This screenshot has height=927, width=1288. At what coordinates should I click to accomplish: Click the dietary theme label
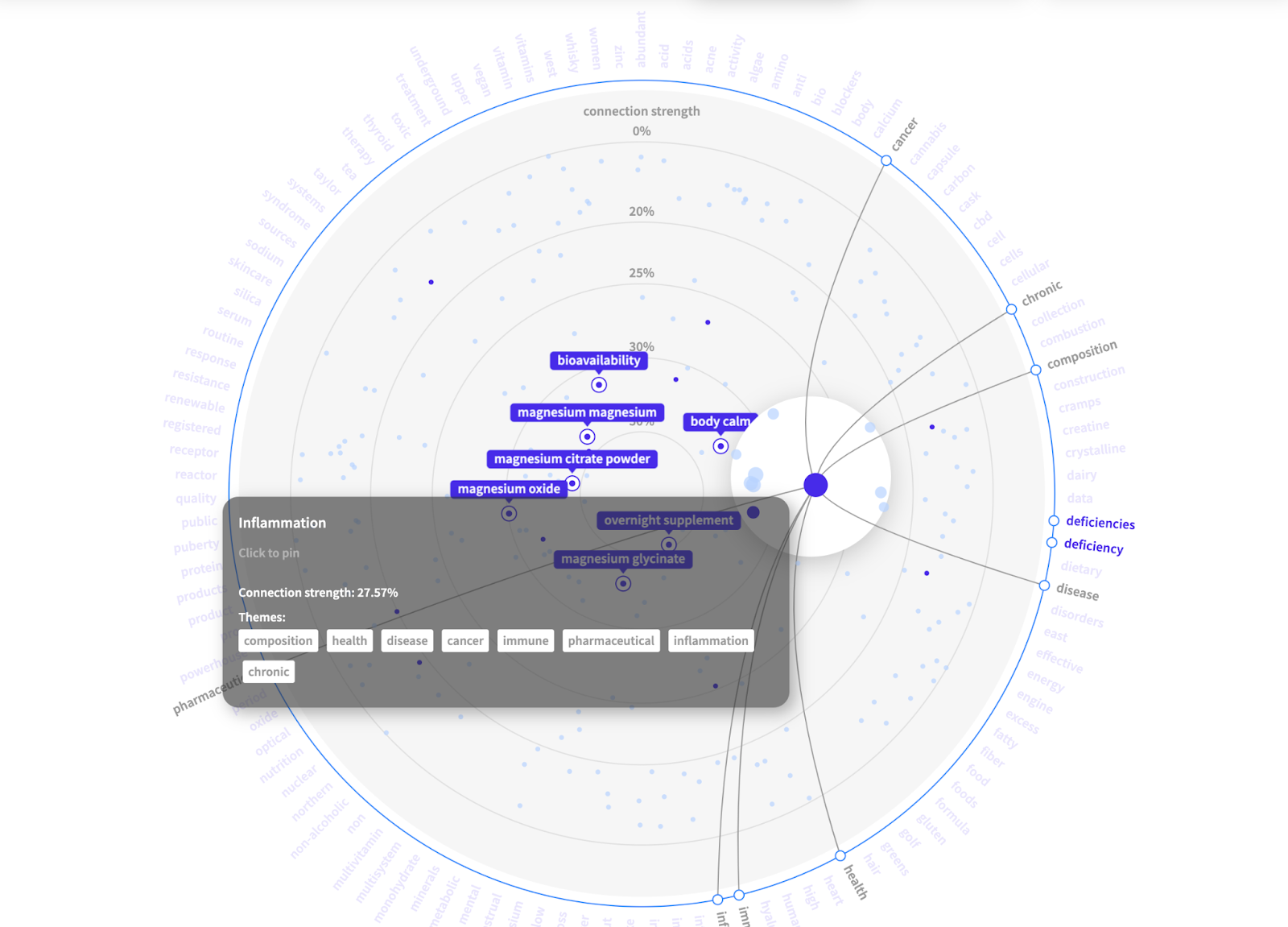pos(1081,569)
